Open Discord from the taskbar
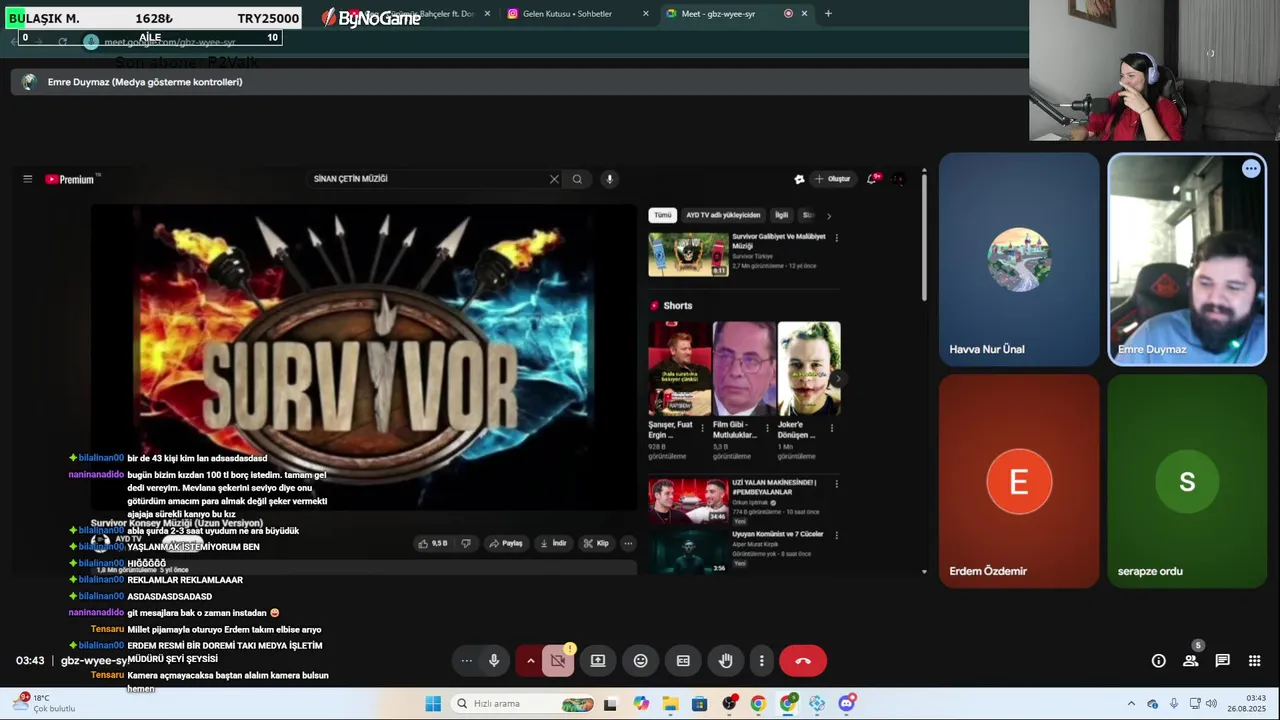 (847, 704)
